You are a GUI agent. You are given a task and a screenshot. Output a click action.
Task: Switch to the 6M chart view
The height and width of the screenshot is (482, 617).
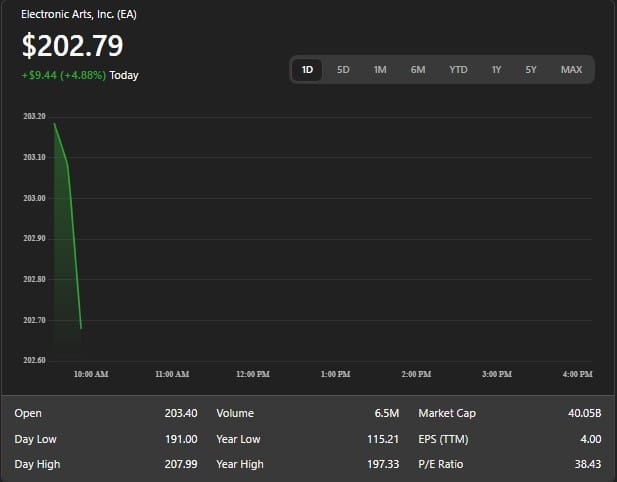click(418, 70)
